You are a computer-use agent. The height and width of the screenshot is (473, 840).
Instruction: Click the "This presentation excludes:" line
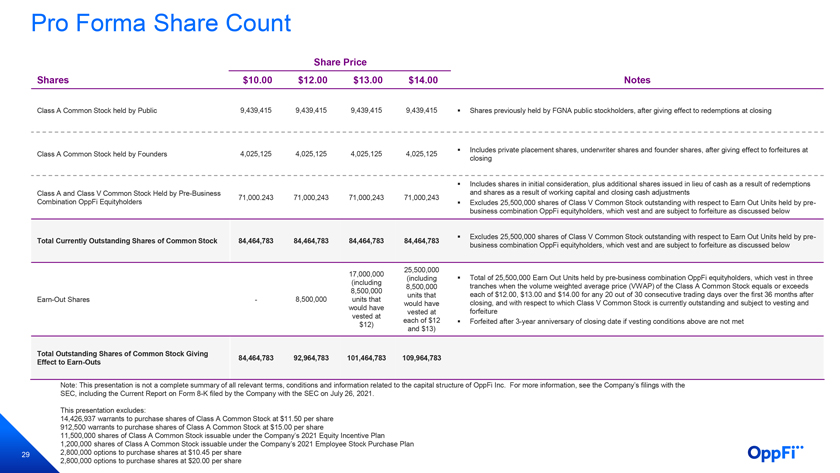click(x=103, y=410)
